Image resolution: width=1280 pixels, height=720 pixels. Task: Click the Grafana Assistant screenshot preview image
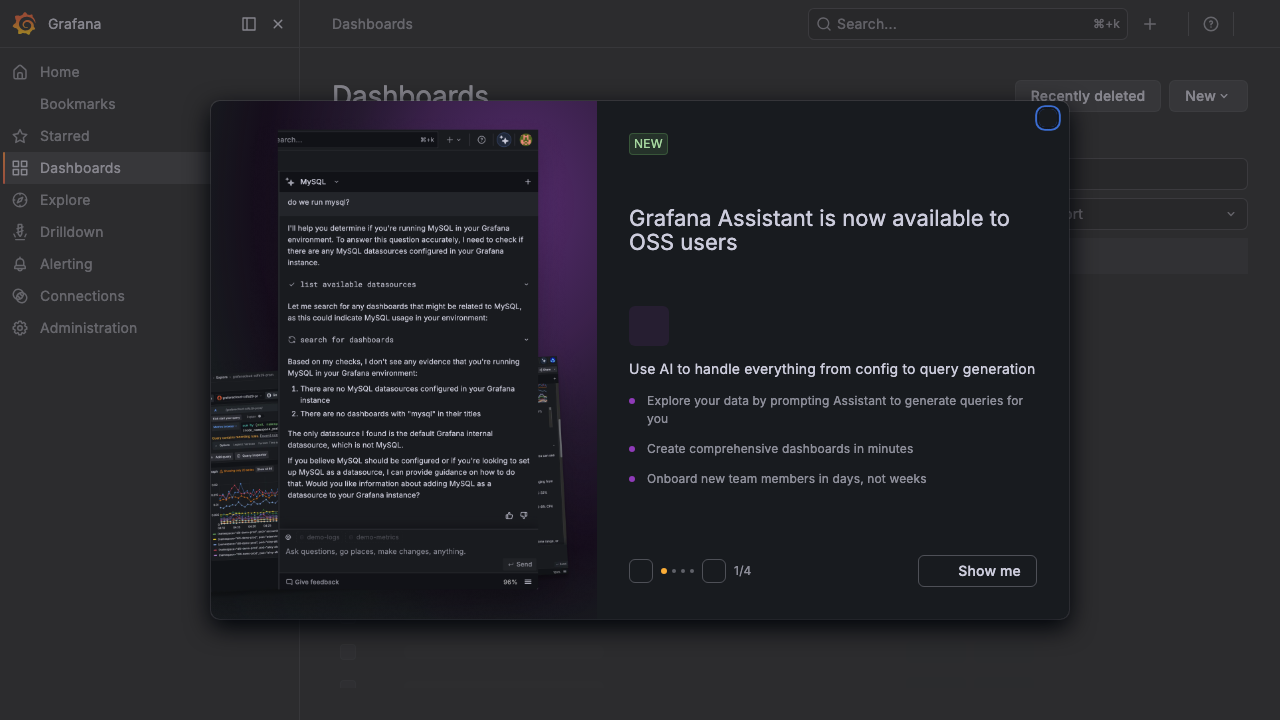point(404,360)
